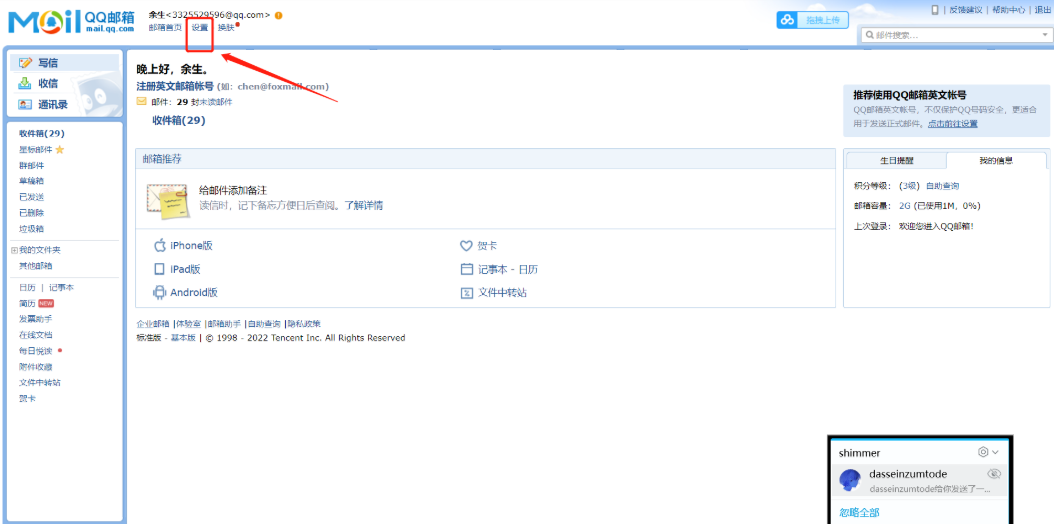
Task: Click the Apple icon for iPhone版
Action: tap(159, 245)
